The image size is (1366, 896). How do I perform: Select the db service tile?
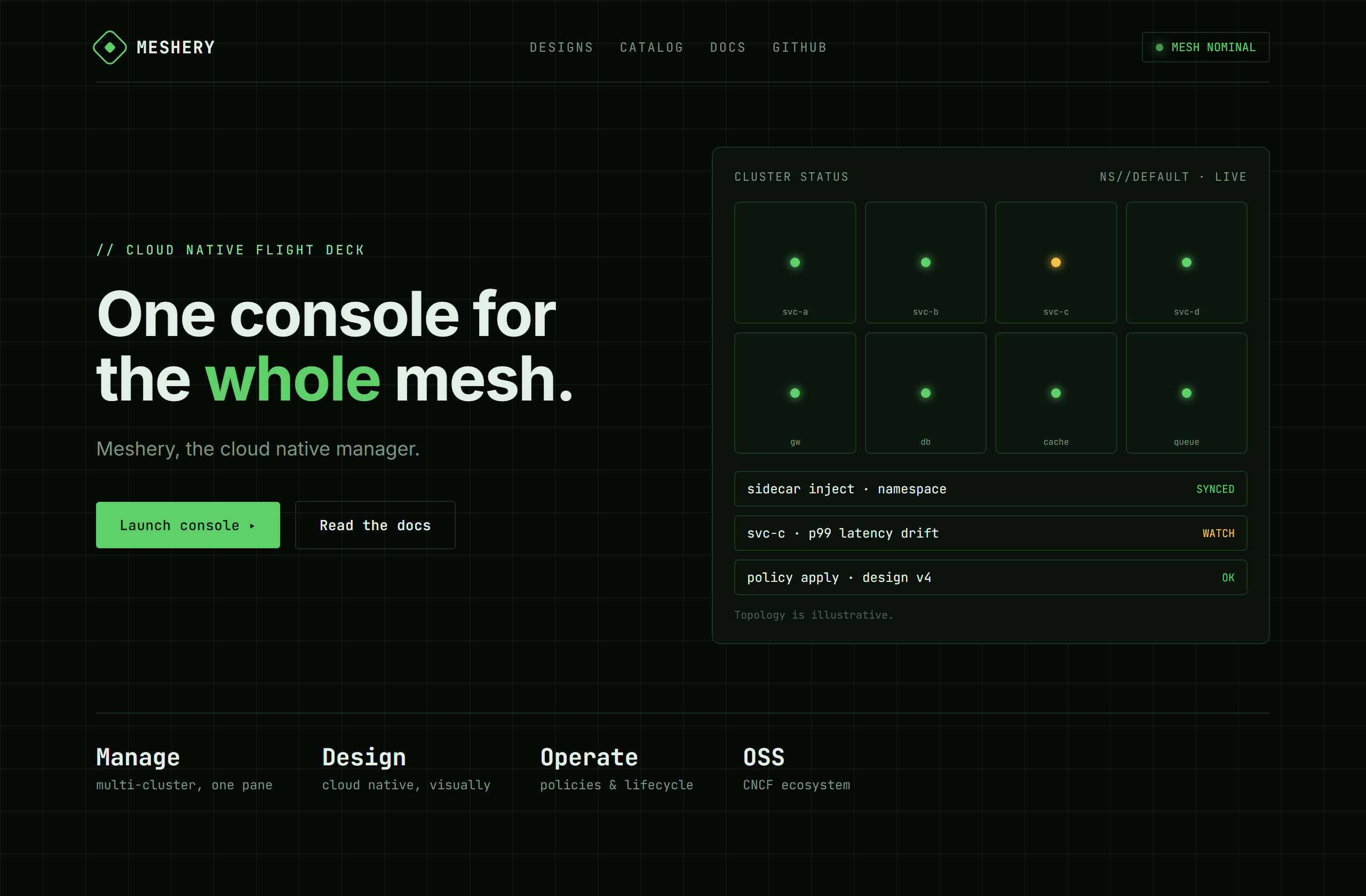click(925, 393)
